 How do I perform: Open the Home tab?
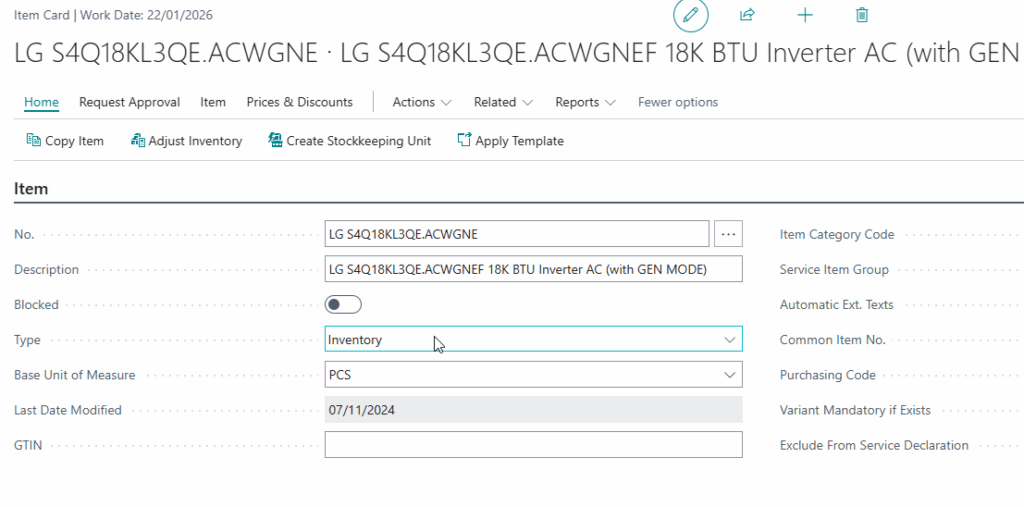pyautogui.click(x=41, y=102)
